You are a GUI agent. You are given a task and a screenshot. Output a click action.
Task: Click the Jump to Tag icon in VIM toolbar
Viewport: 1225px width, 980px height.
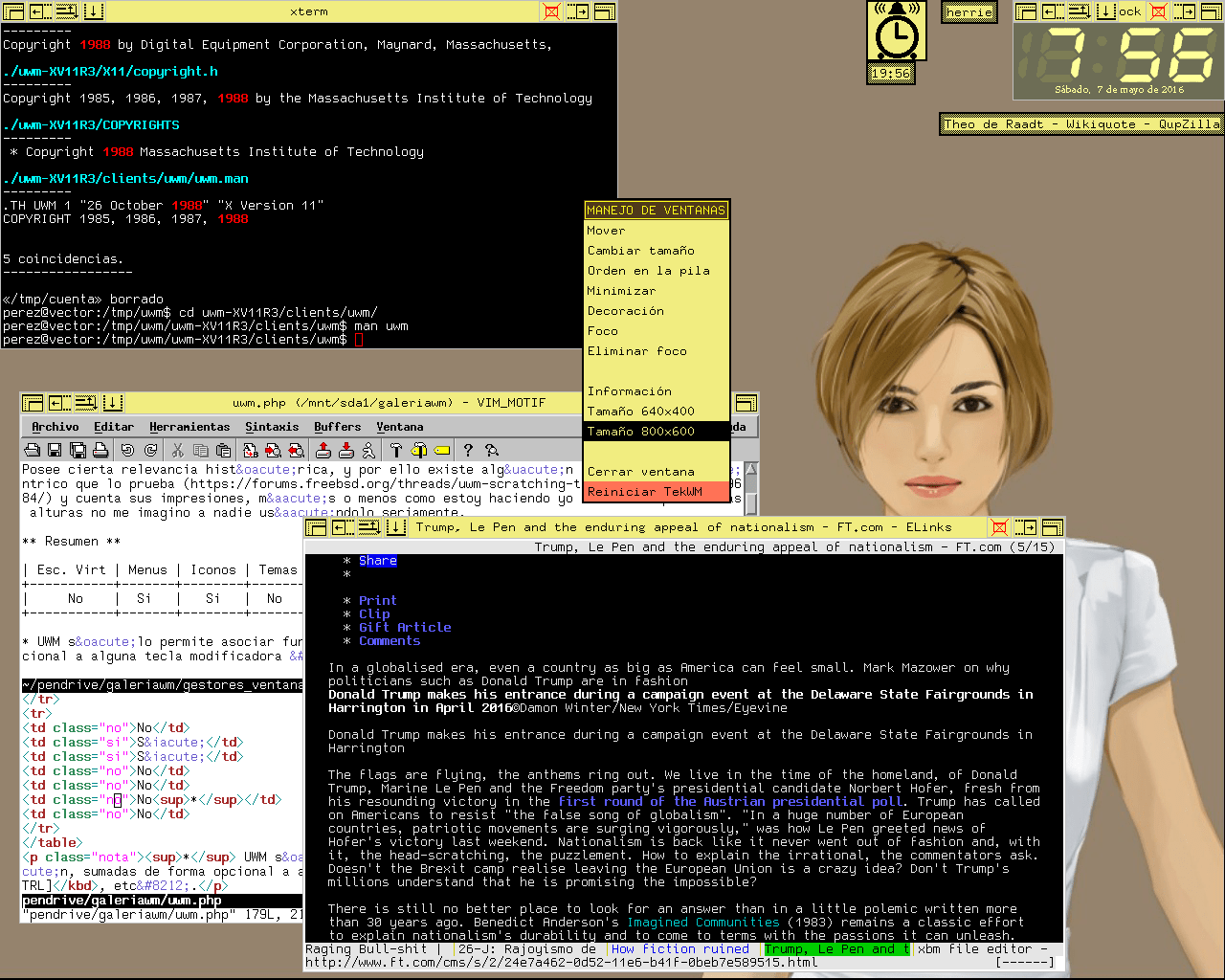coord(441,450)
